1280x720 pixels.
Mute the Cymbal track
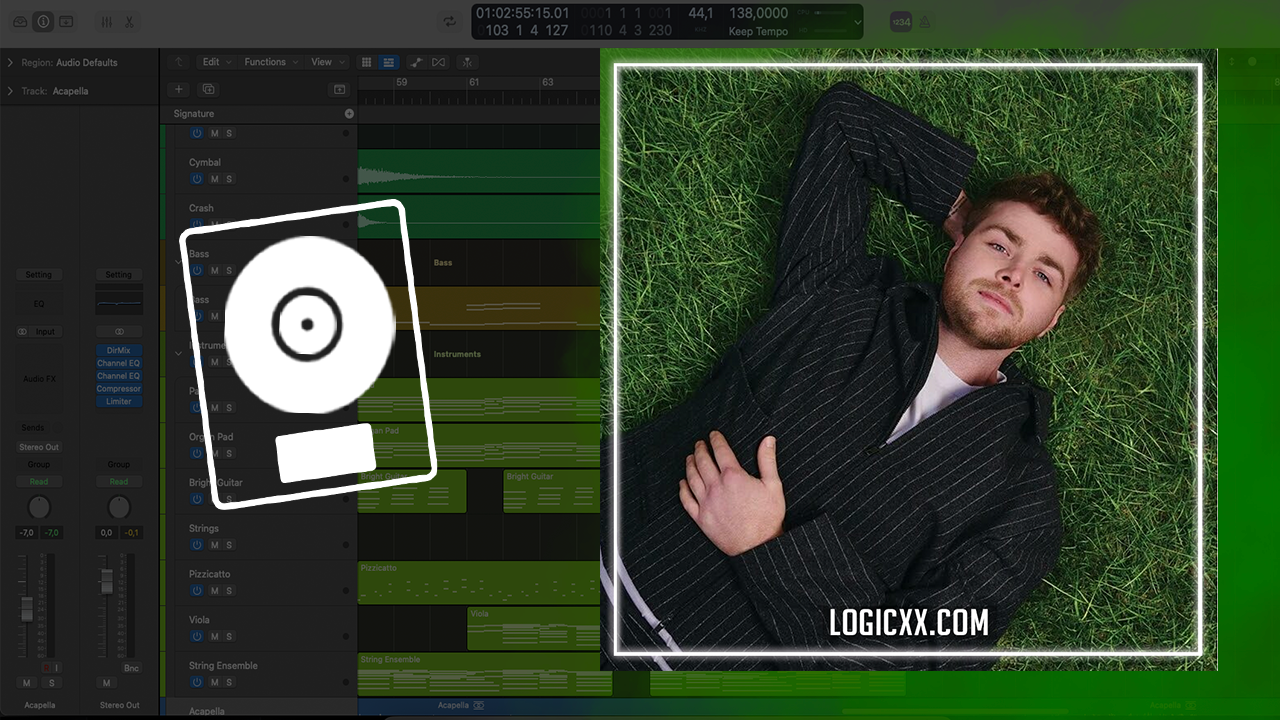pos(214,179)
